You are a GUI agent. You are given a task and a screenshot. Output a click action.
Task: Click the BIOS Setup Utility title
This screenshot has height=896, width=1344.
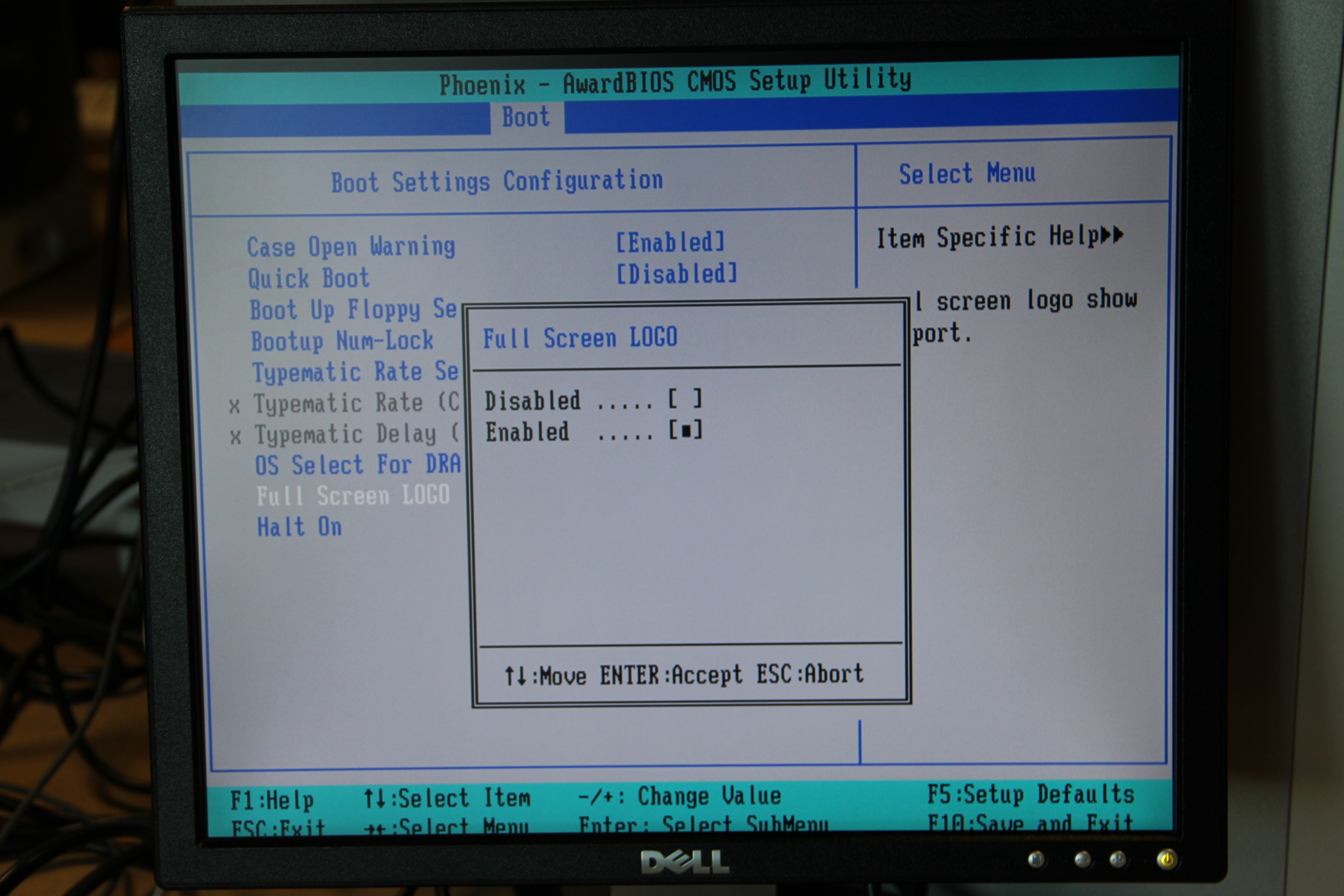675,82
